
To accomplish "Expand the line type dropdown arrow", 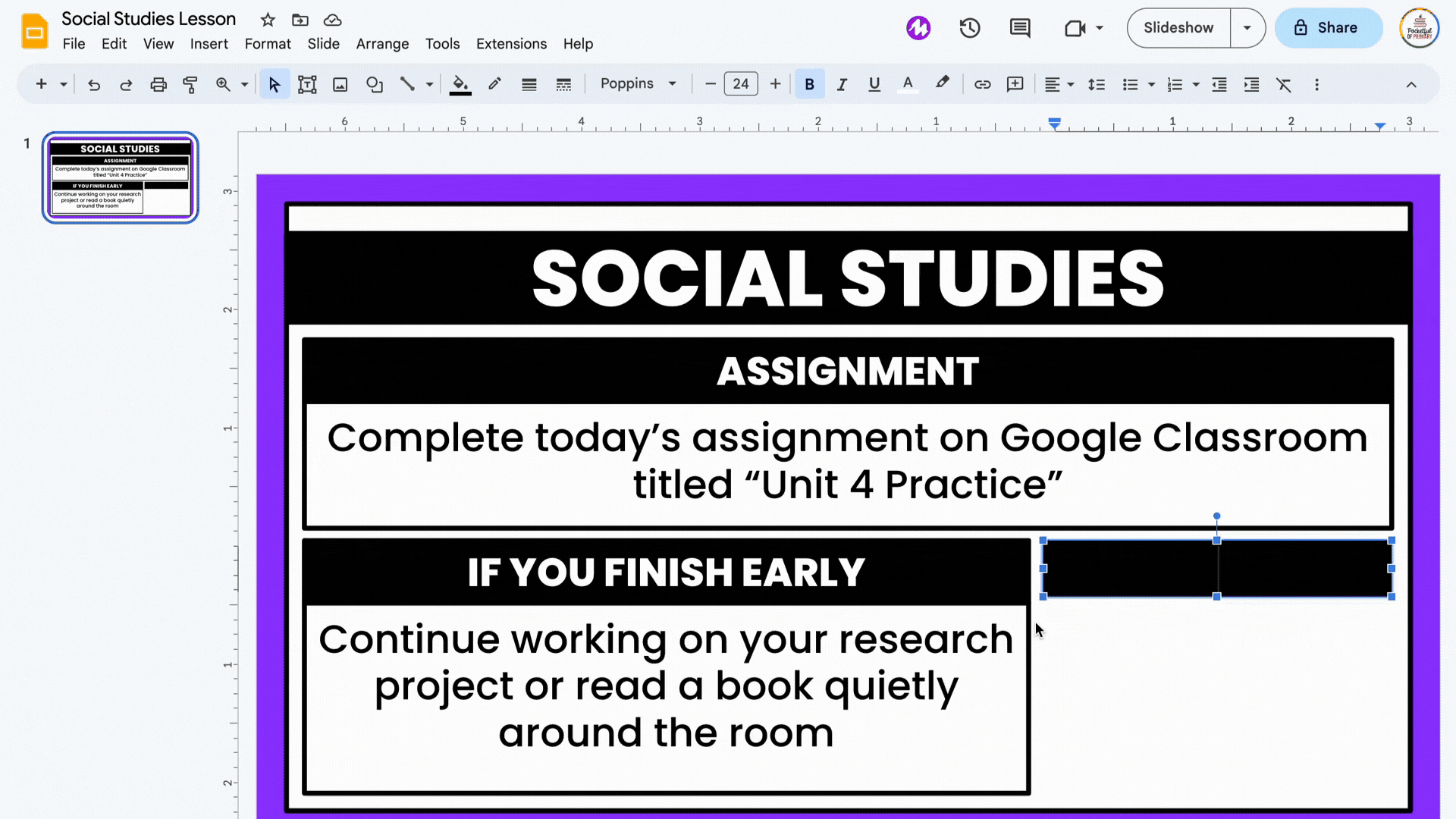I will click(x=429, y=84).
